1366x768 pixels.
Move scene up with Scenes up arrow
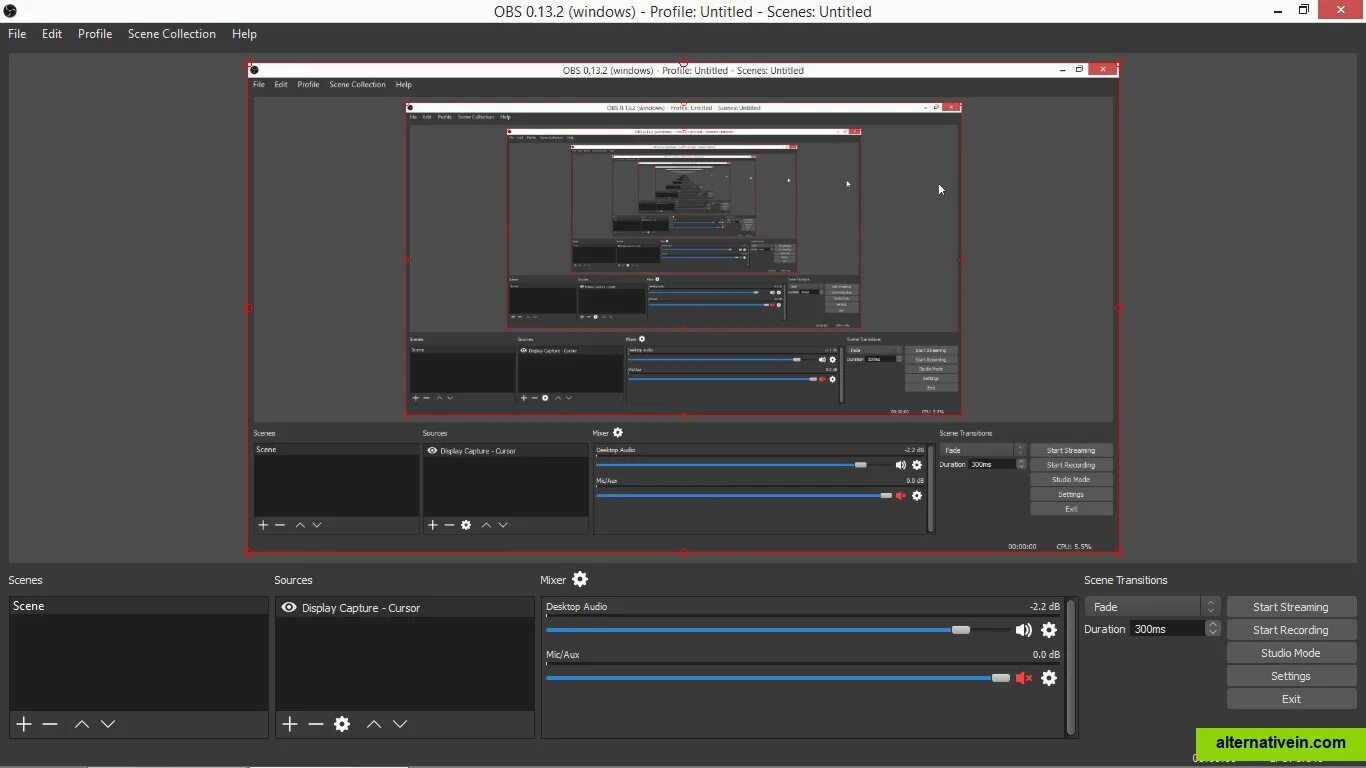(82, 724)
